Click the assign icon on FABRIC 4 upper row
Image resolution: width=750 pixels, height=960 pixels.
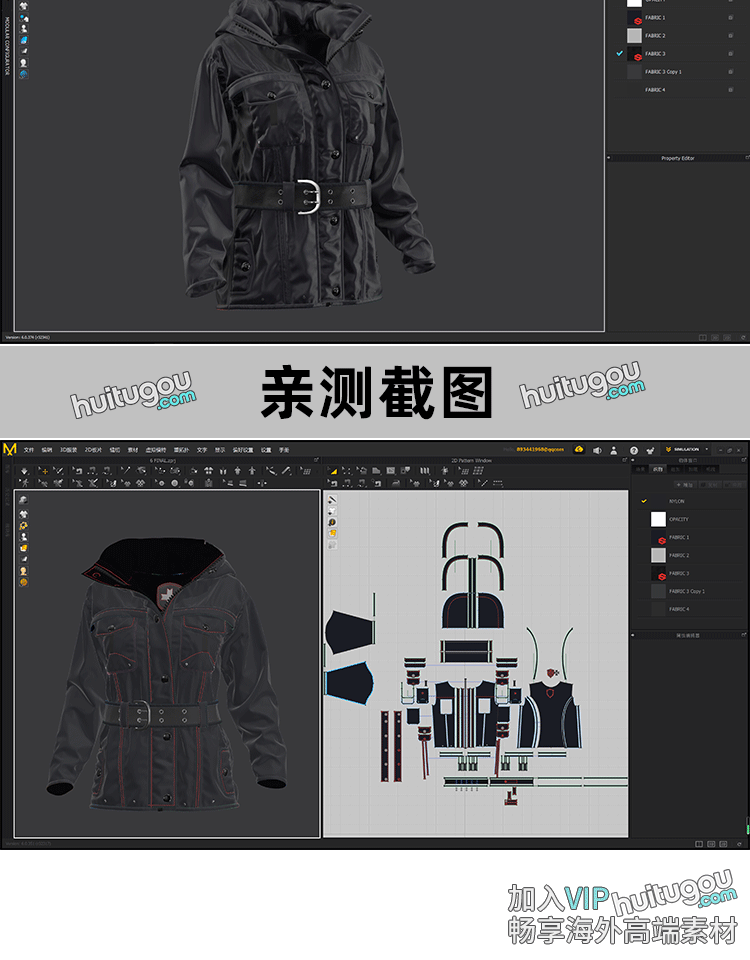coord(730,89)
